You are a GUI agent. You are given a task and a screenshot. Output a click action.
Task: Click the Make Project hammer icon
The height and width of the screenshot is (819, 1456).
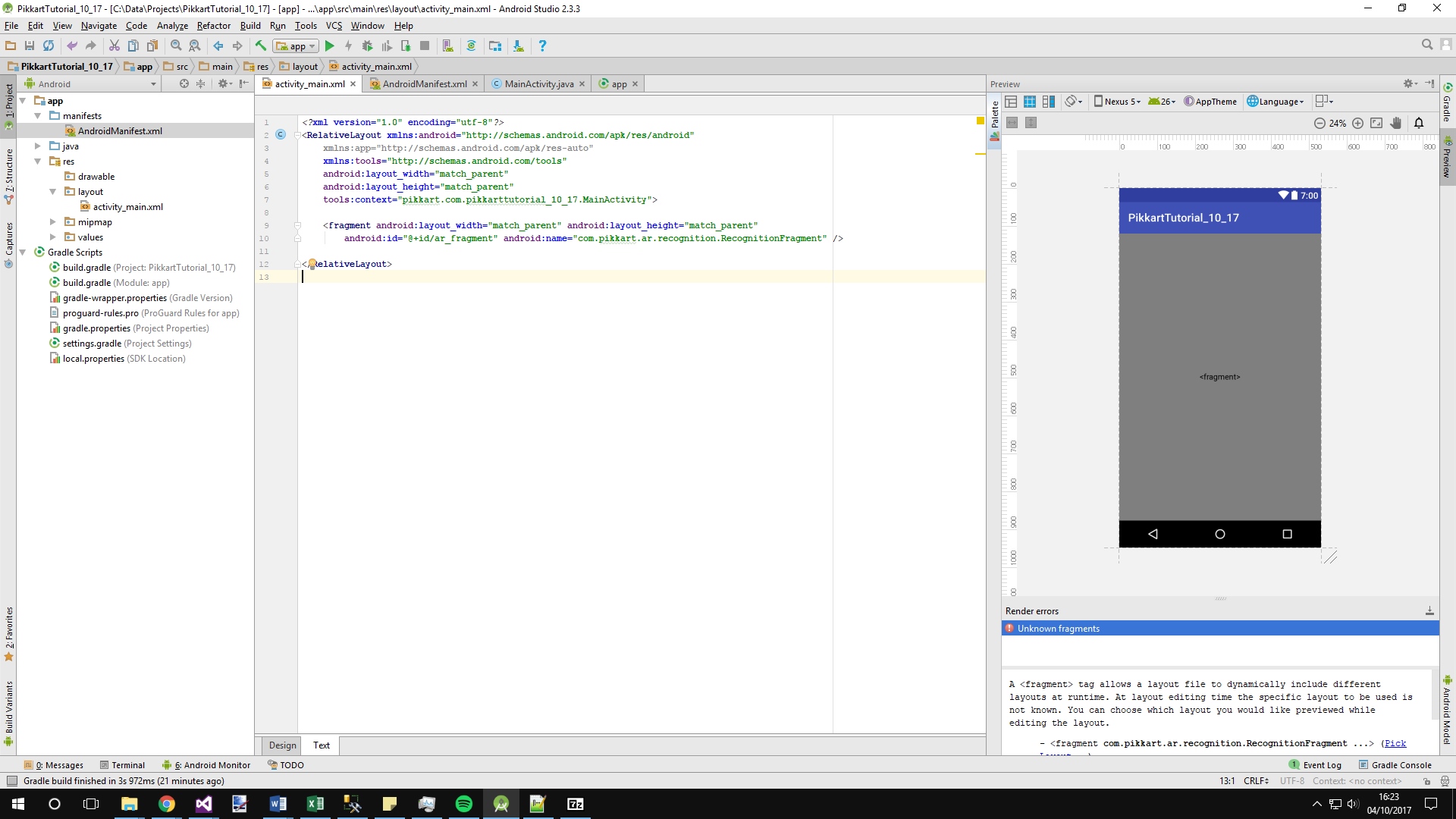pos(261,46)
